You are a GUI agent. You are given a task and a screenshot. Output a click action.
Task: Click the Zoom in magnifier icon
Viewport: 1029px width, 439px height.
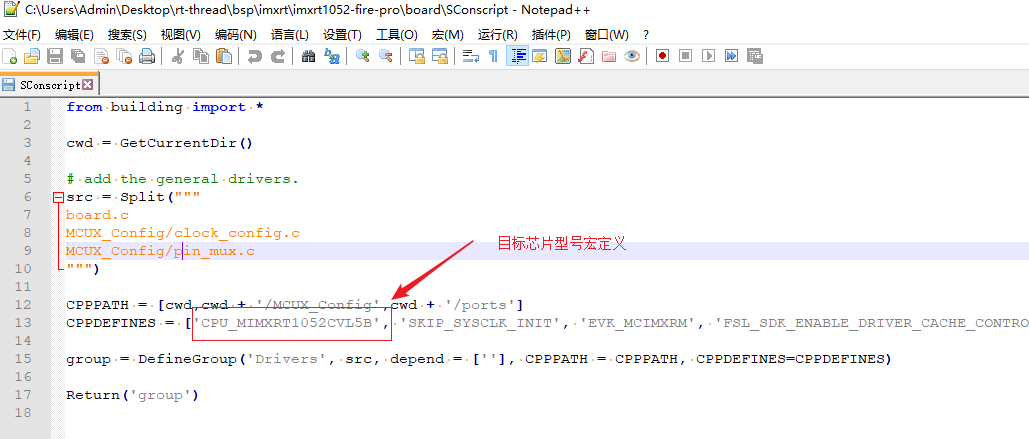(362, 57)
